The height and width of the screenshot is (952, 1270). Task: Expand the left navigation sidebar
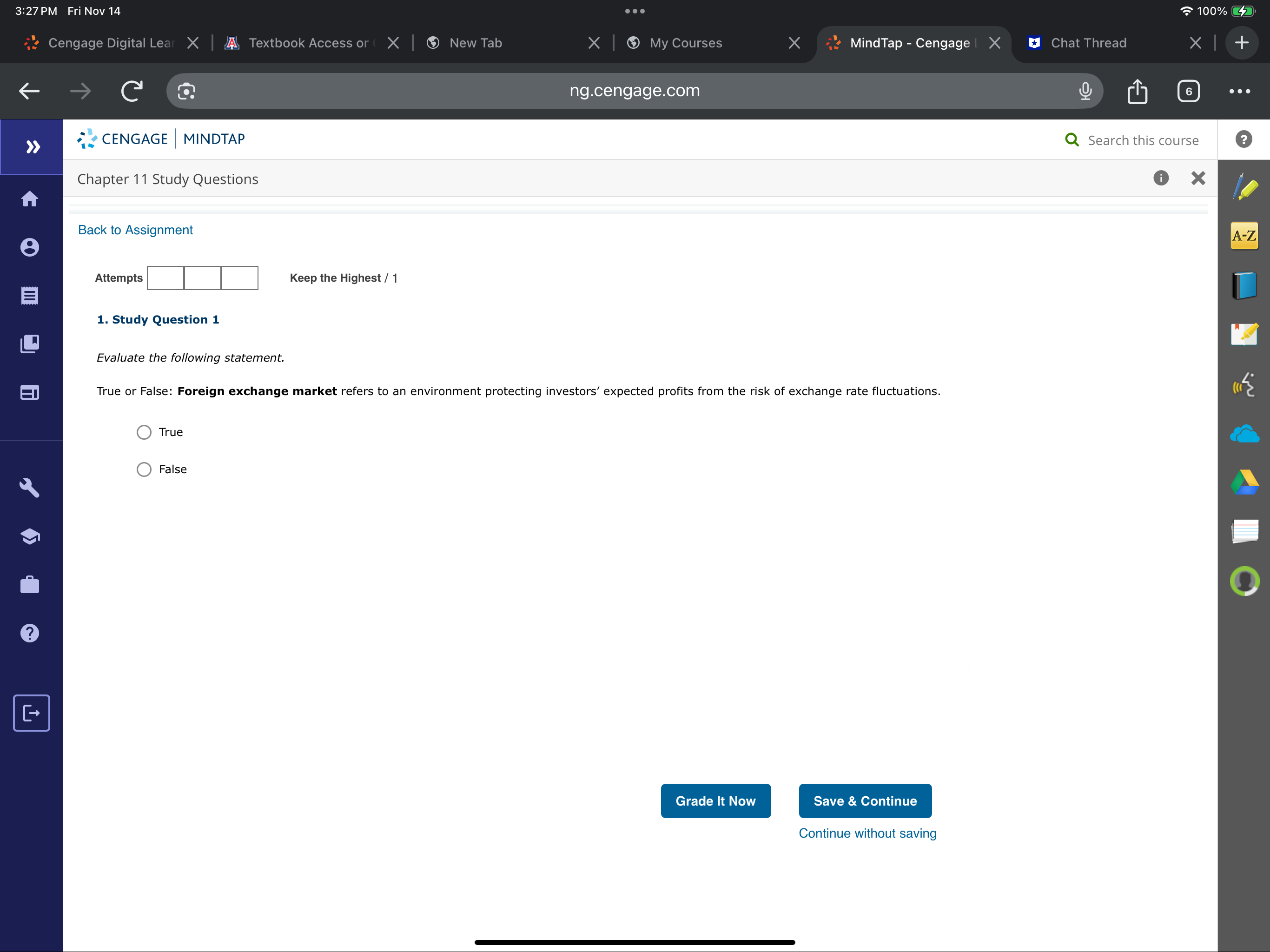(33, 147)
